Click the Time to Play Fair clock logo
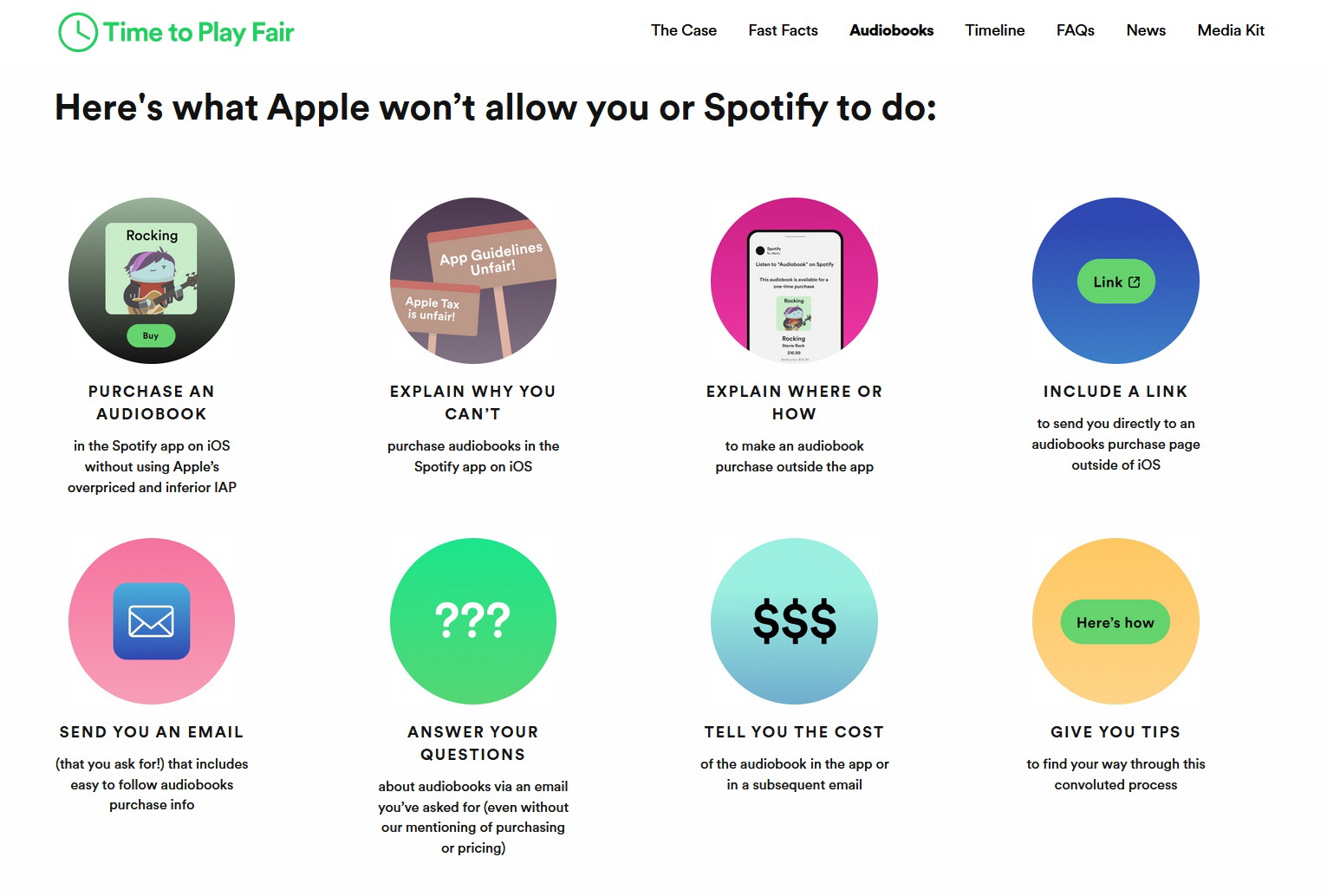 coord(78,32)
